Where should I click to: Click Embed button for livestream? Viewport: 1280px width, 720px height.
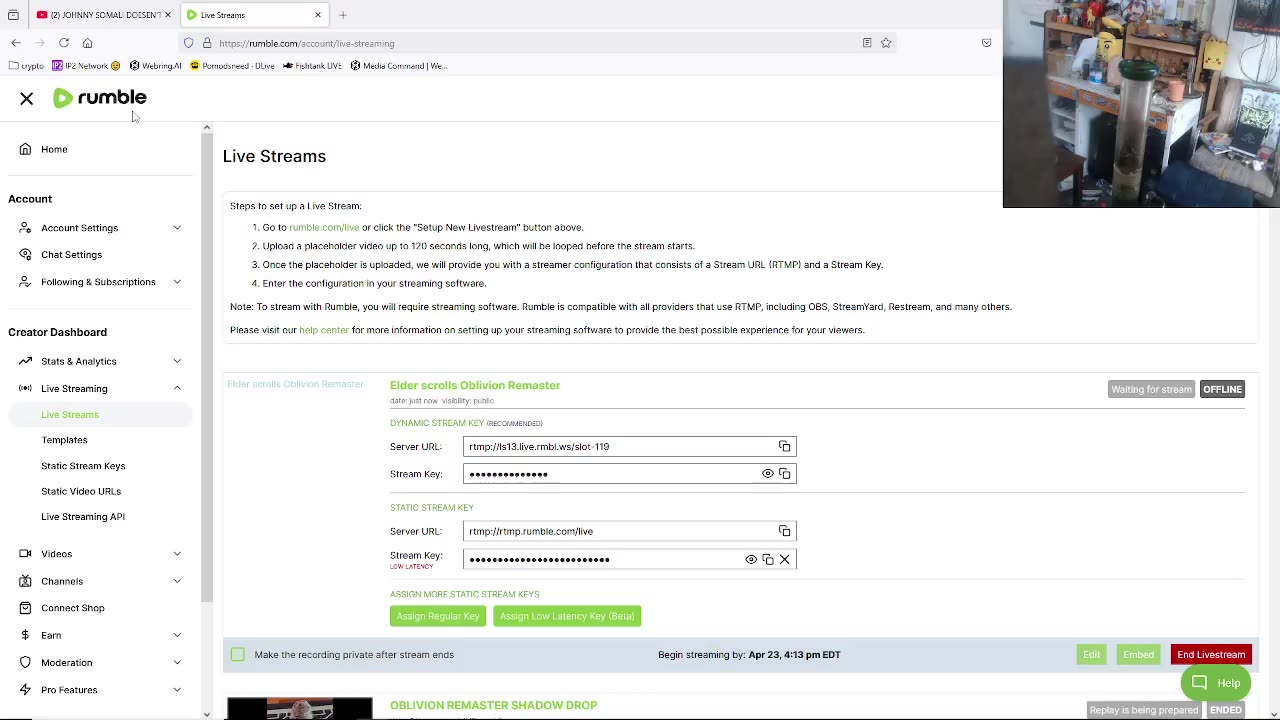[x=1138, y=655]
